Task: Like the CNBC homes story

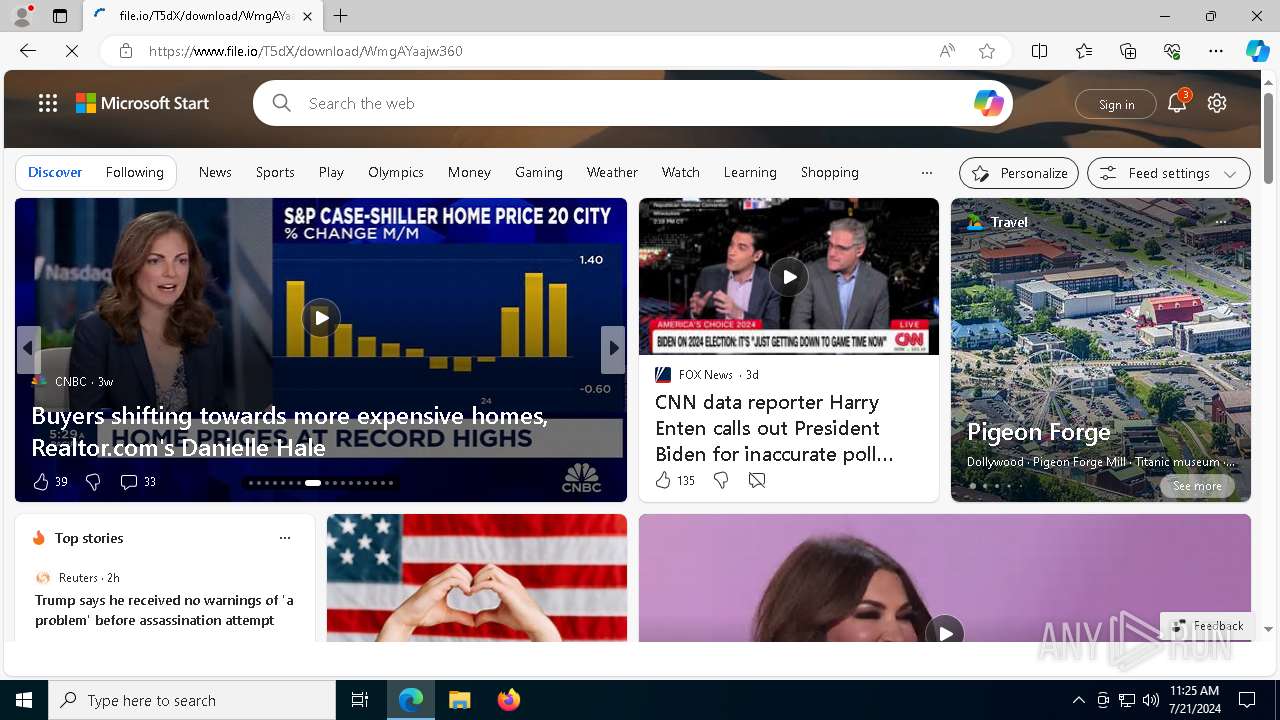Action: [x=41, y=482]
